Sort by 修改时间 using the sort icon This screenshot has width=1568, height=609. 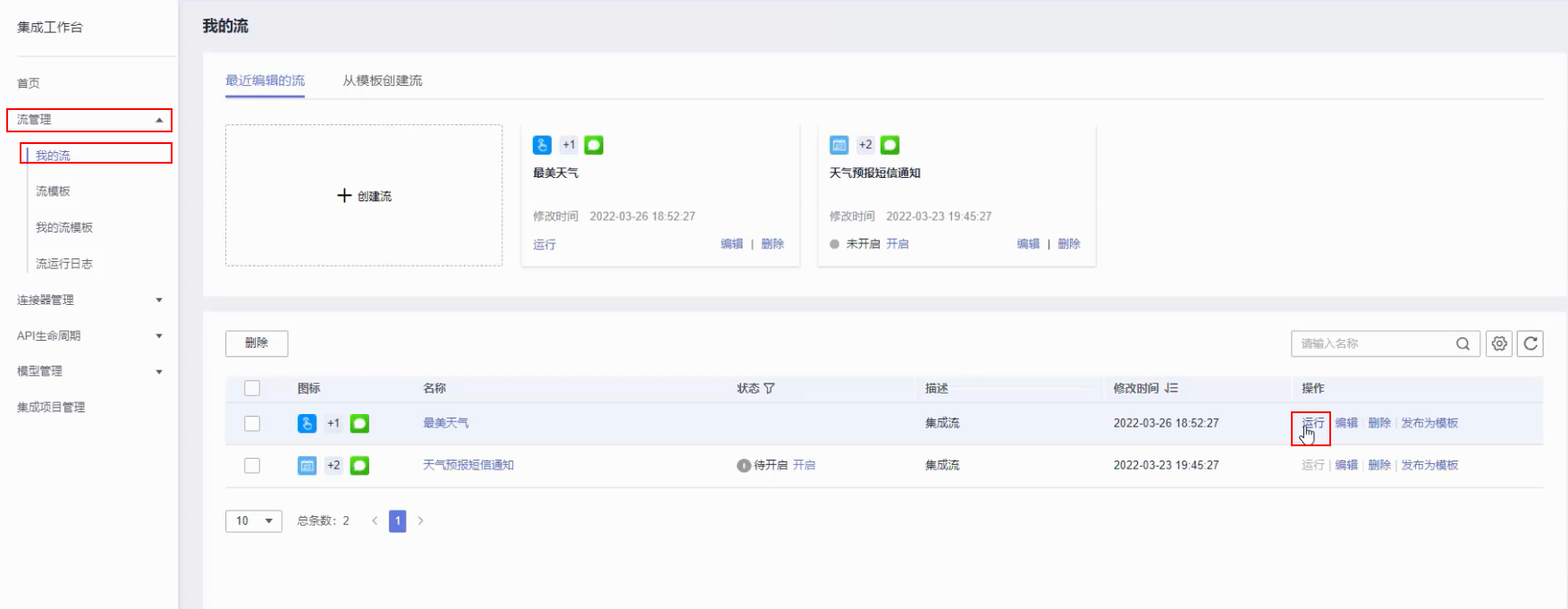1171,388
